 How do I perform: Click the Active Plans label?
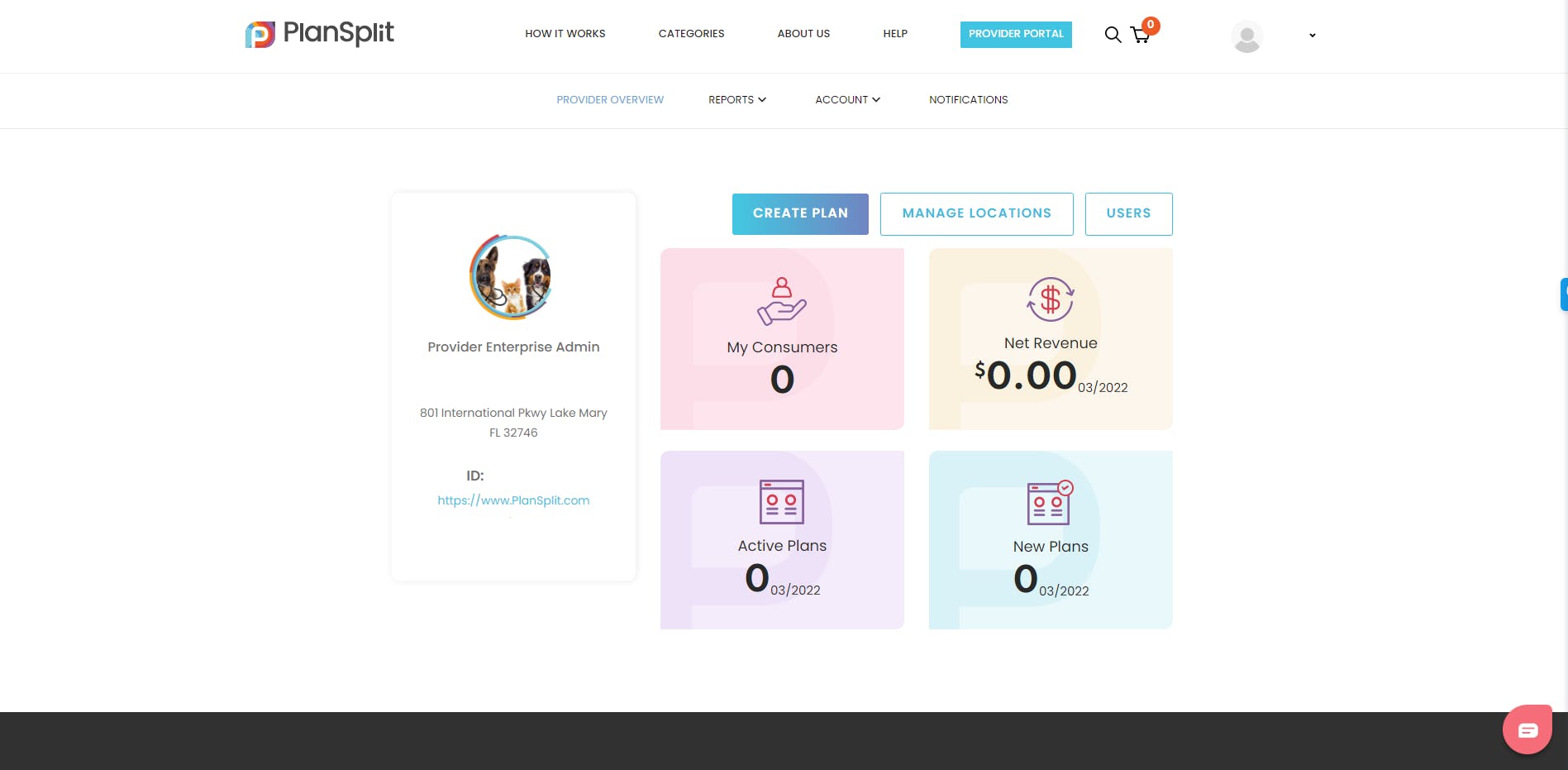[x=782, y=546]
